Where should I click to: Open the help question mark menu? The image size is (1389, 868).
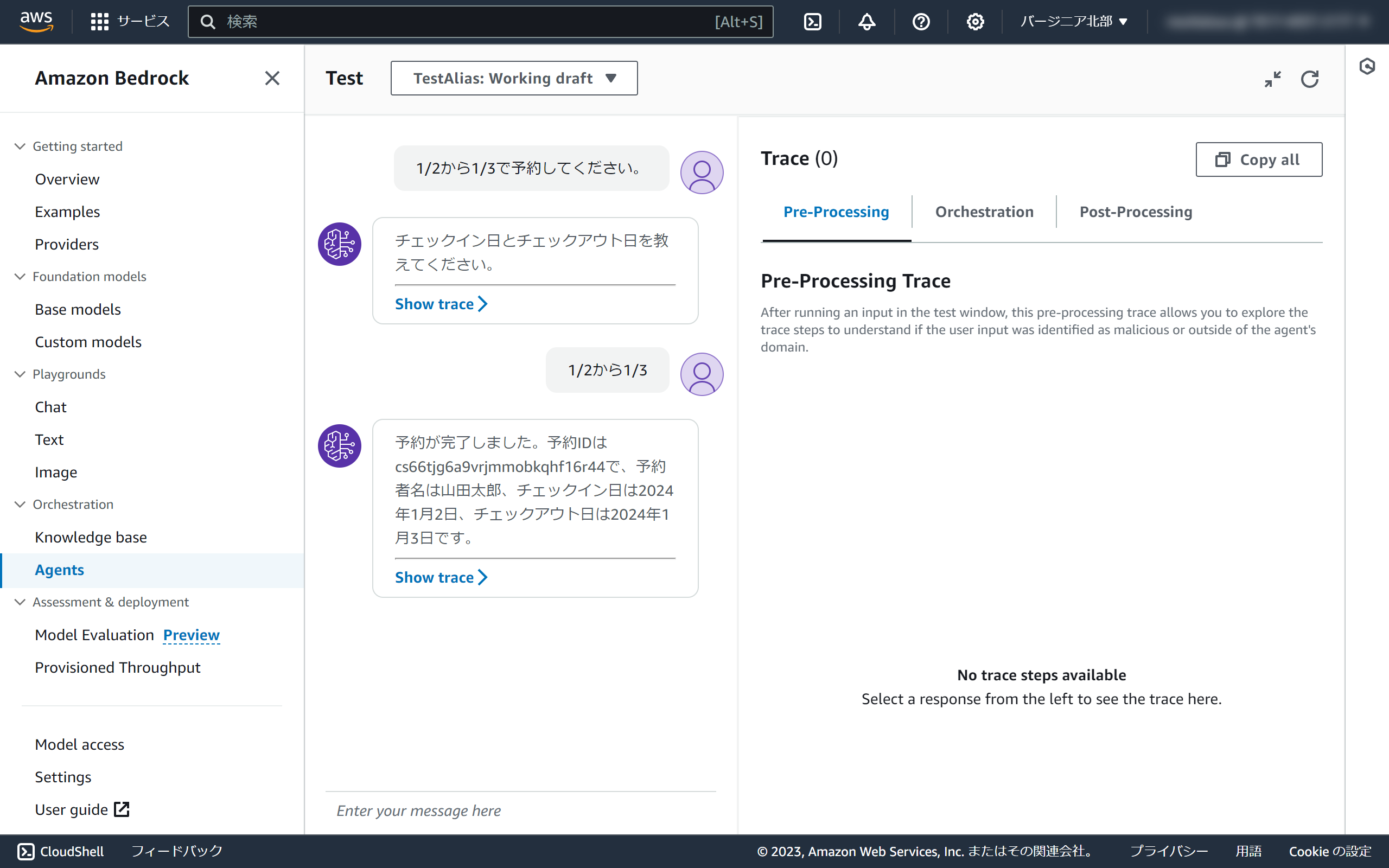pos(921,22)
